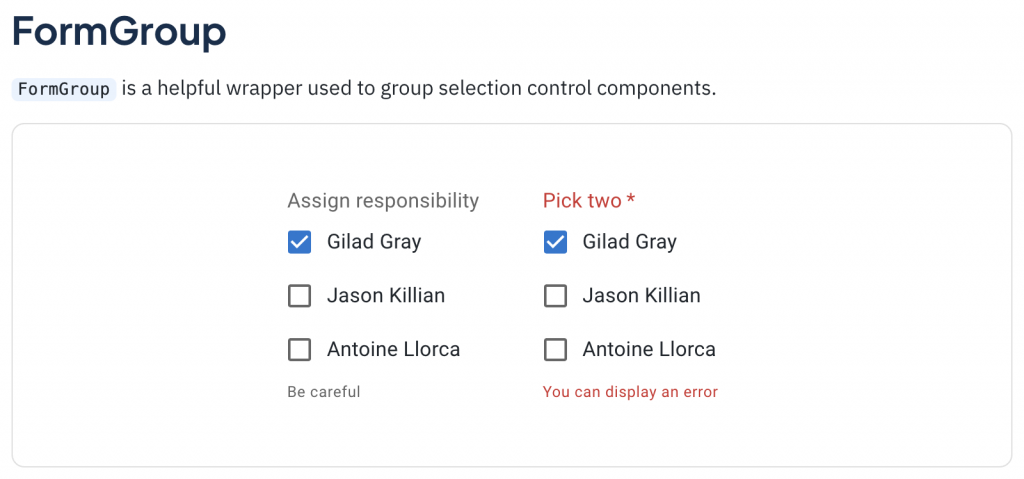Check Jason Killian under Assign responsibility
This screenshot has height=479, width=1024.
click(299, 296)
